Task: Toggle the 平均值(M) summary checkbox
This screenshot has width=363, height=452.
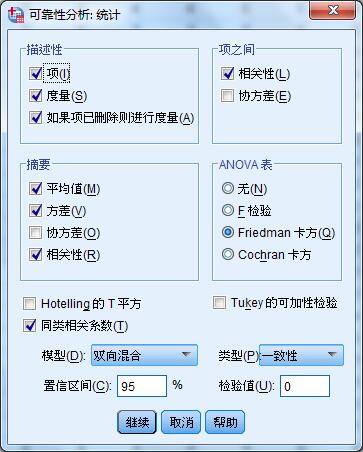Action: (36, 188)
